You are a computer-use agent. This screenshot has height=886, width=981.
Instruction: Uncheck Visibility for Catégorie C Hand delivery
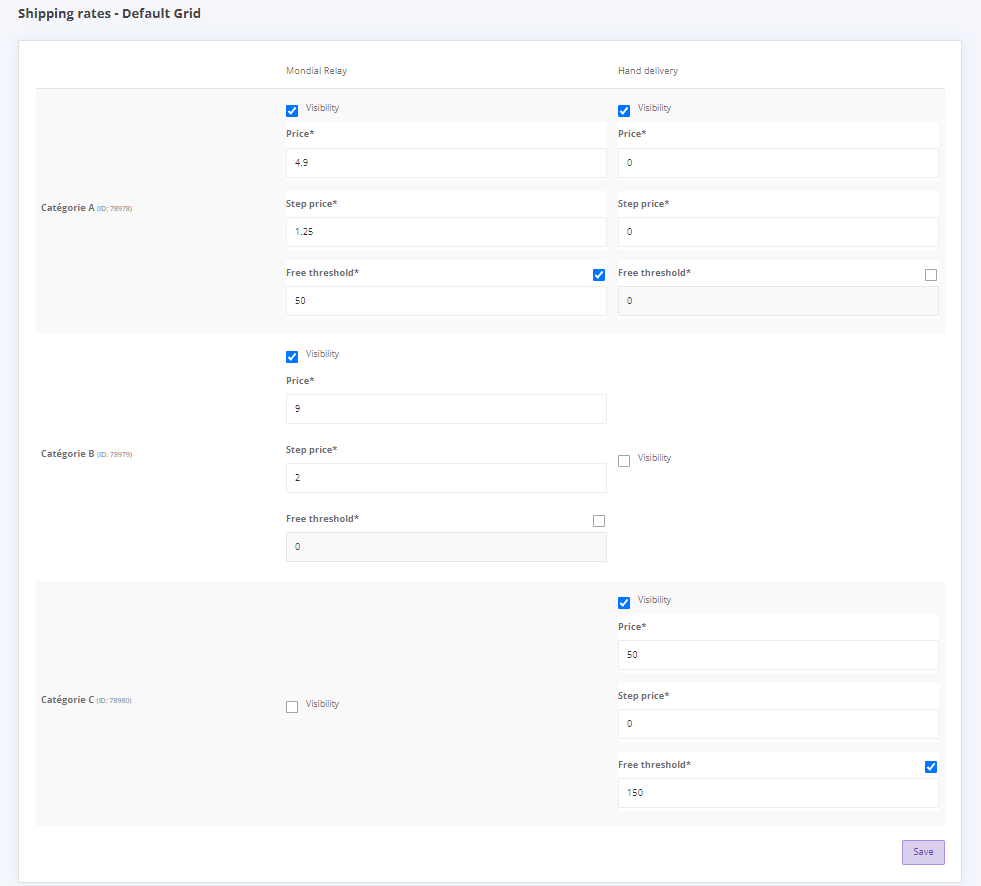point(624,603)
